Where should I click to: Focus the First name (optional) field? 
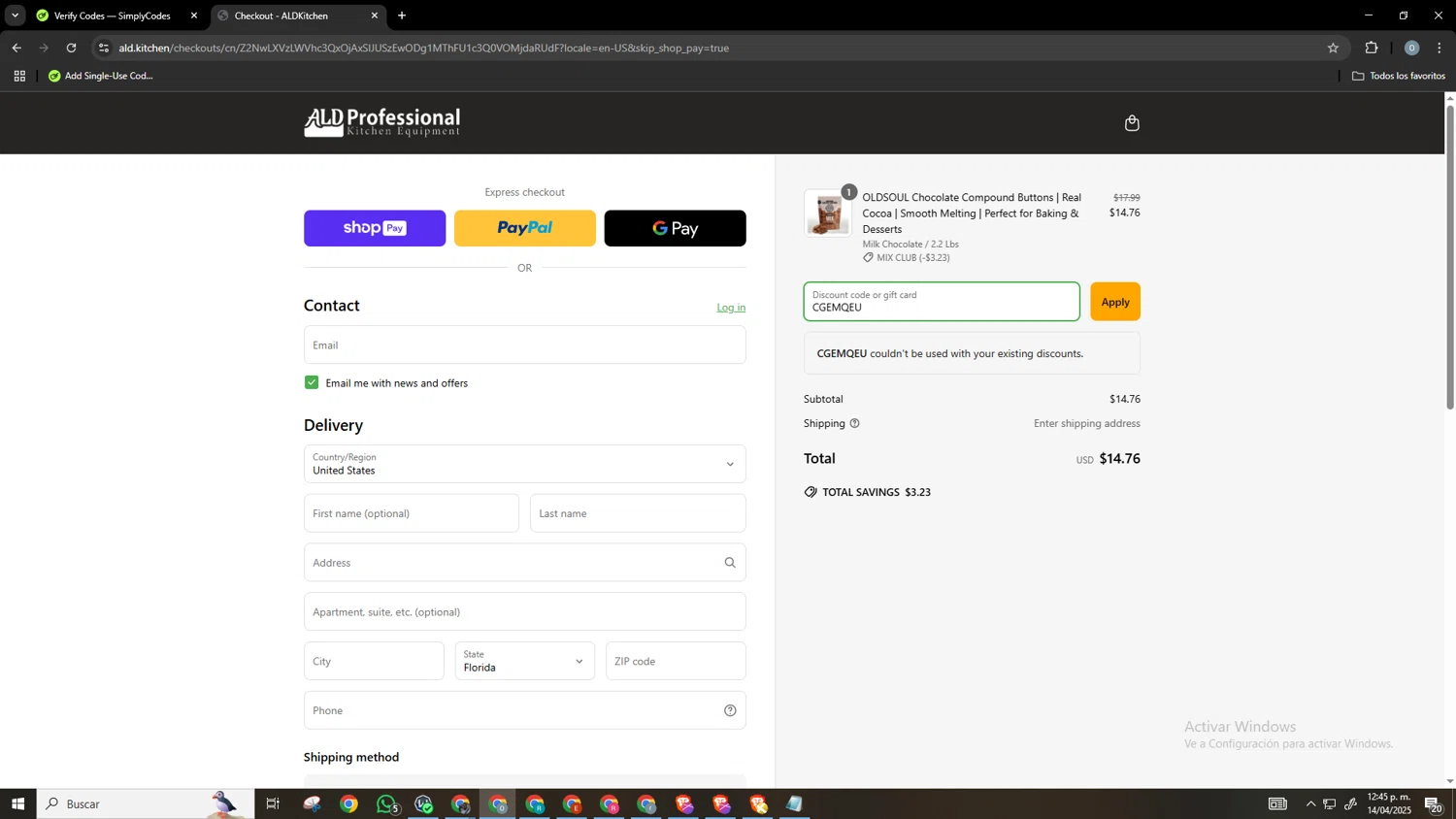412,513
